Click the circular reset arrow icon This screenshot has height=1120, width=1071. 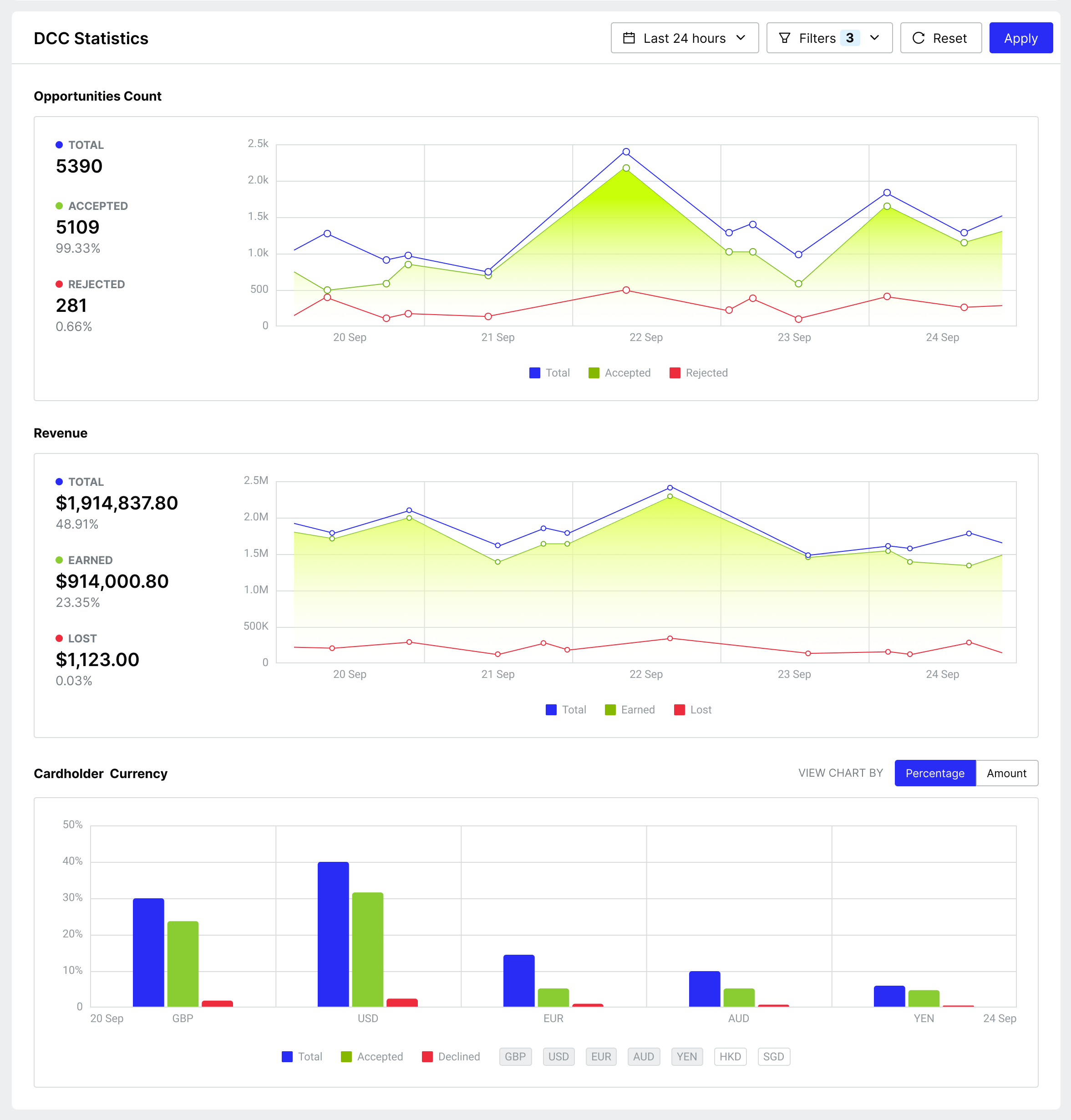tap(918, 38)
